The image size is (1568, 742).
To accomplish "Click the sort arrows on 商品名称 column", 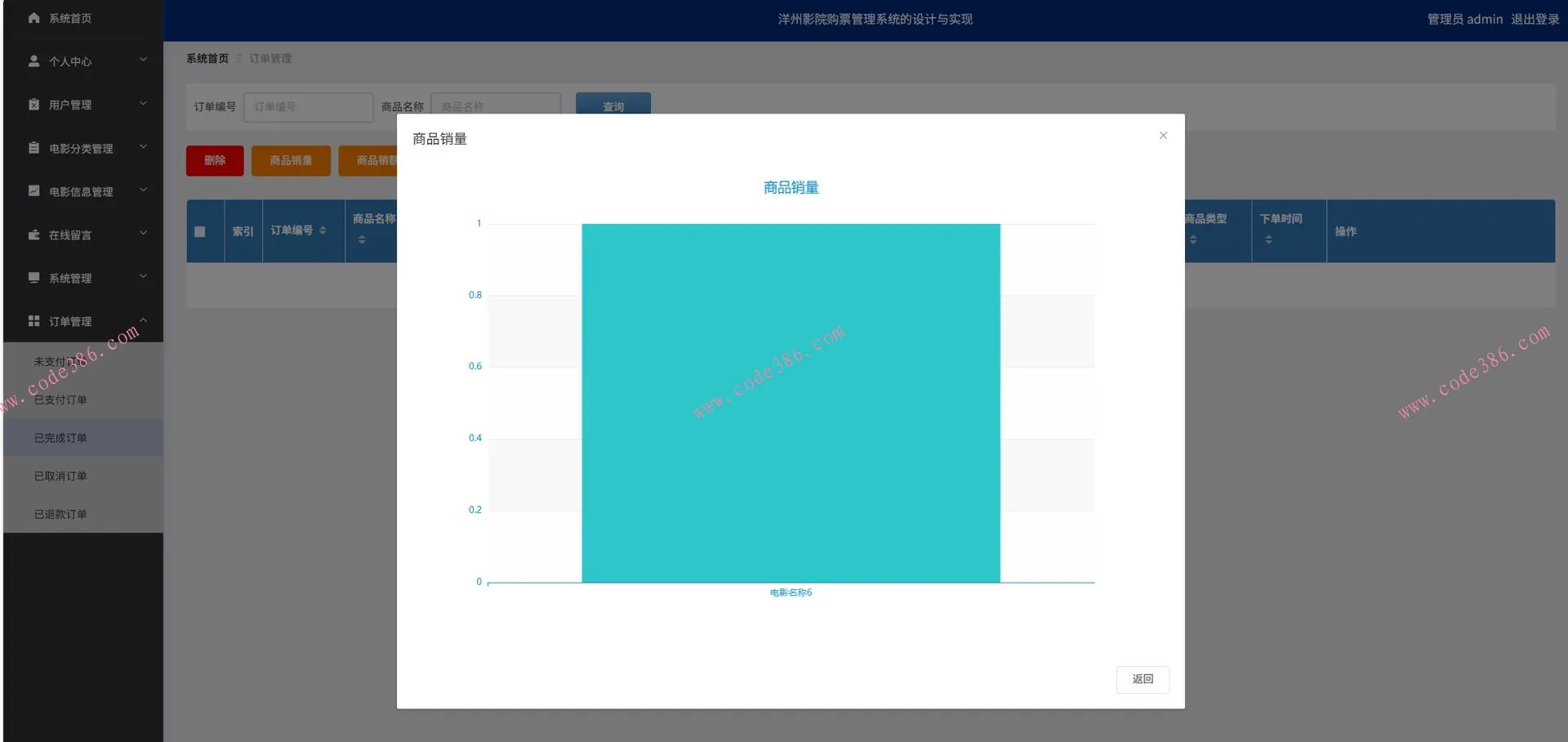I will [x=361, y=238].
